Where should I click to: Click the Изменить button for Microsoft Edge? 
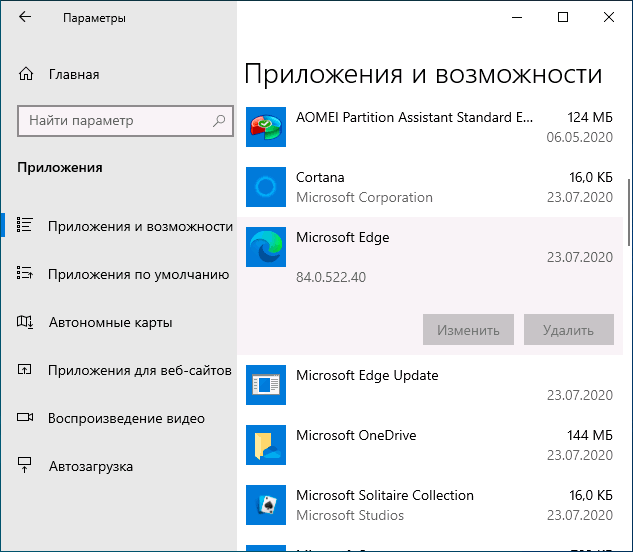[x=468, y=330]
